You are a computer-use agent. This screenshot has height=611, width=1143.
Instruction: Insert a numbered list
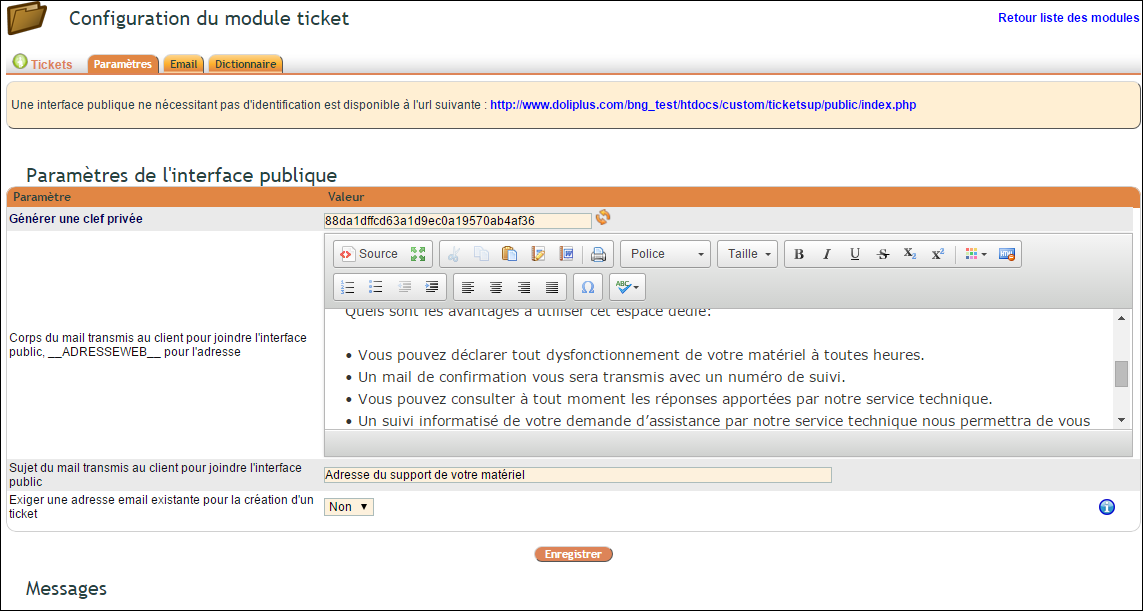coord(348,287)
